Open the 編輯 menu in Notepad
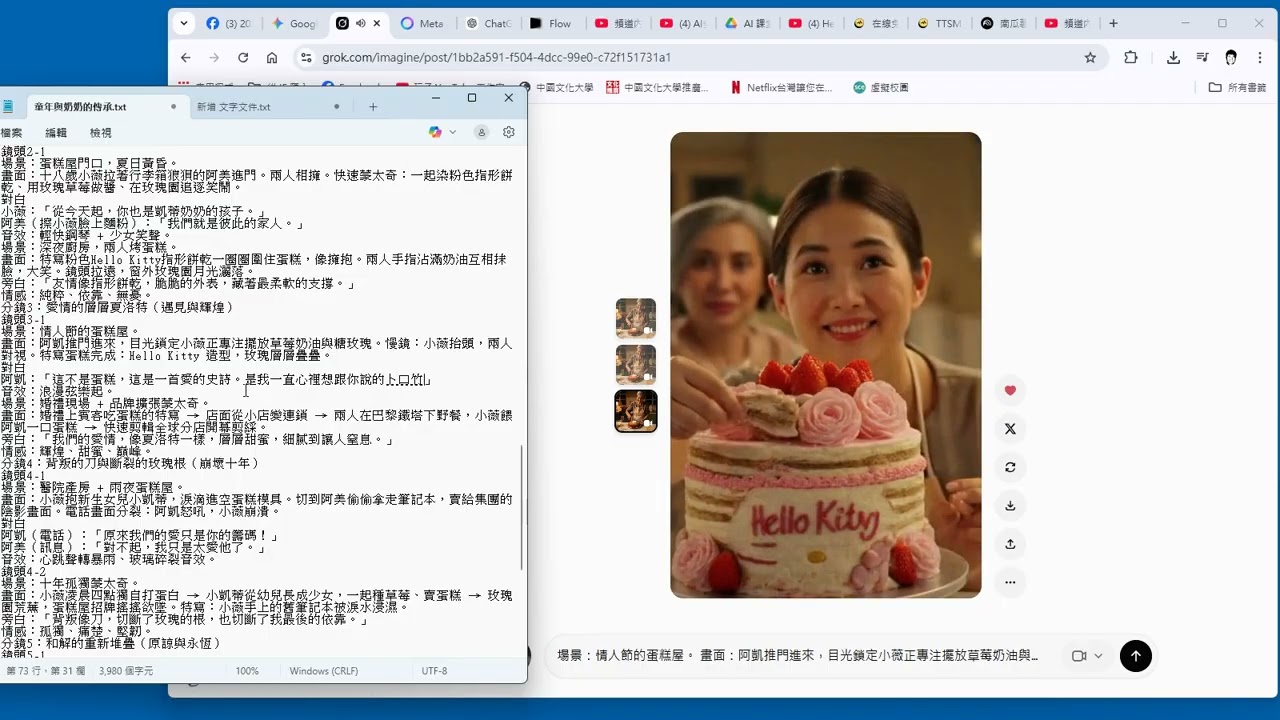Image resolution: width=1280 pixels, height=720 pixels. click(56, 132)
